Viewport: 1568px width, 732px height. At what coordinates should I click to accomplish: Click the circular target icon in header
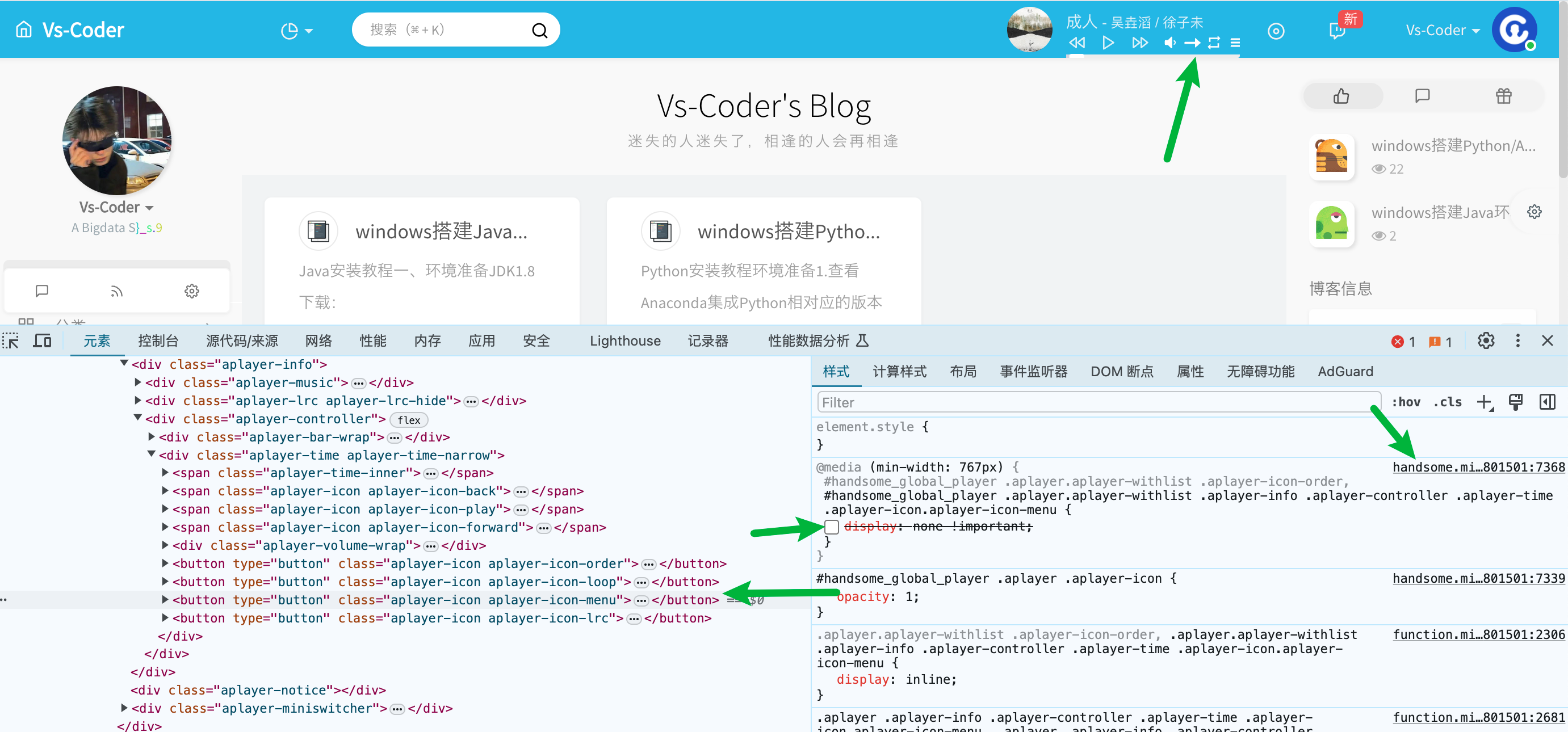[1276, 31]
